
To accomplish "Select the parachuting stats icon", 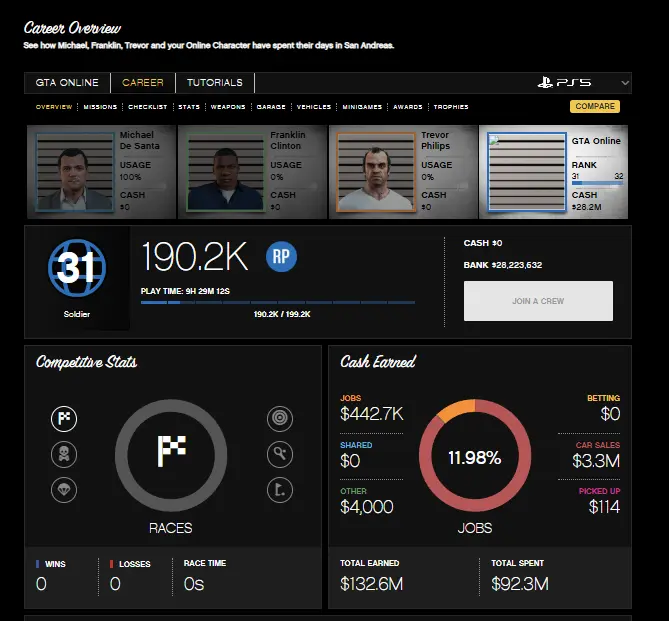I will pyautogui.click(x=64, y=490).
